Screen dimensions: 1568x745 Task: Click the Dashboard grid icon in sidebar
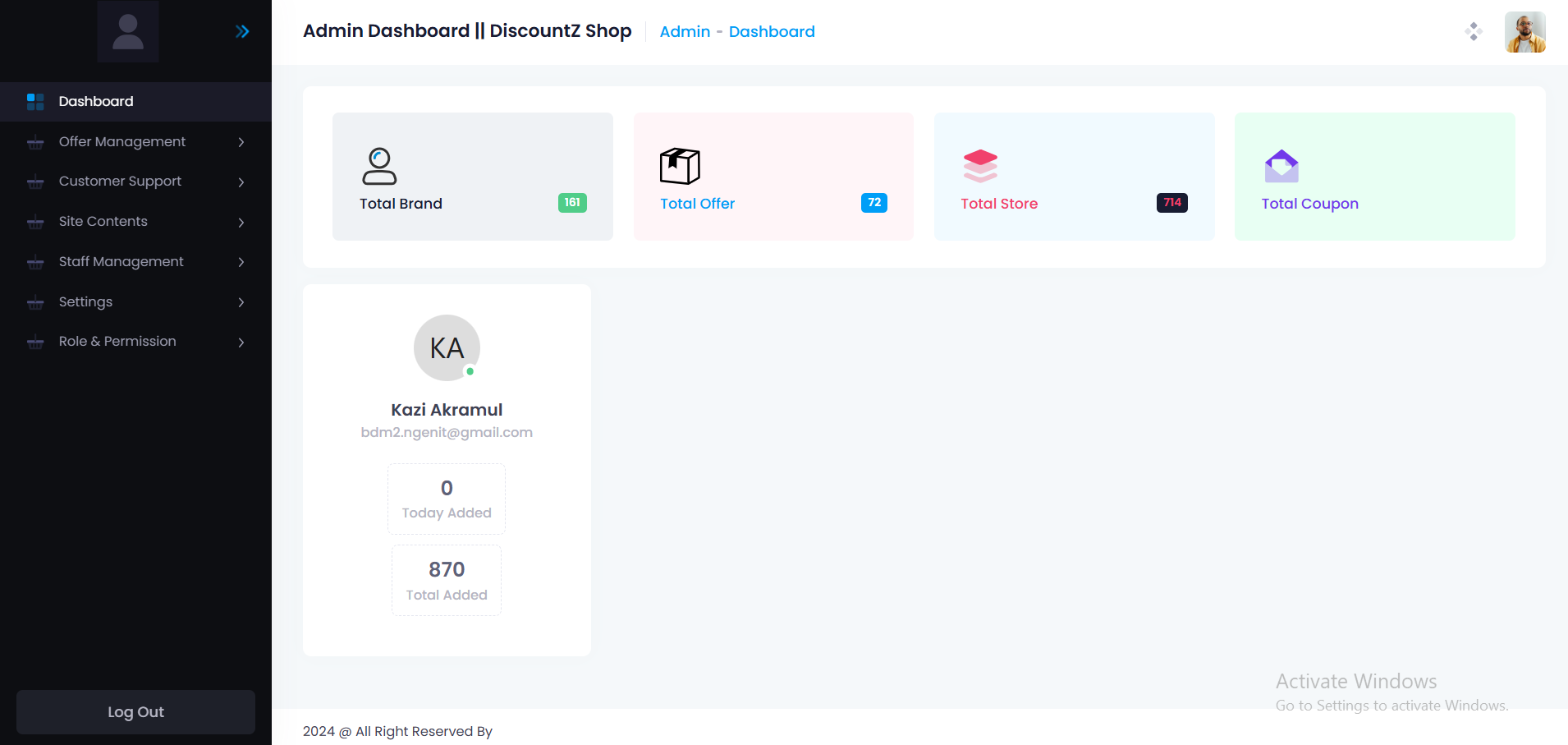coord(35,102)
